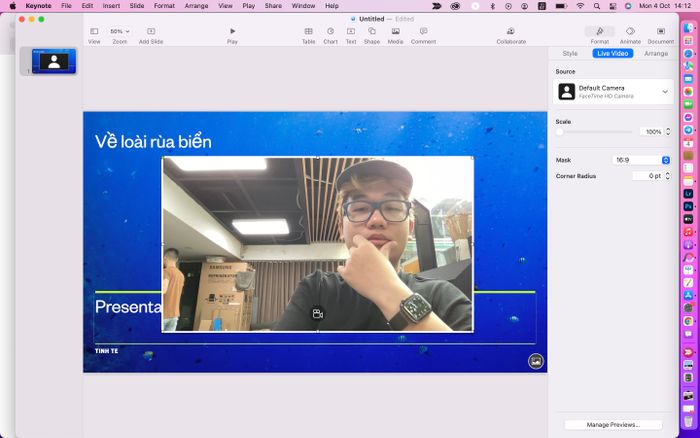Viewport: 700px width, 438px height.
Task: Open Photoshop from the Dock
Action: (x=688, y=206)
